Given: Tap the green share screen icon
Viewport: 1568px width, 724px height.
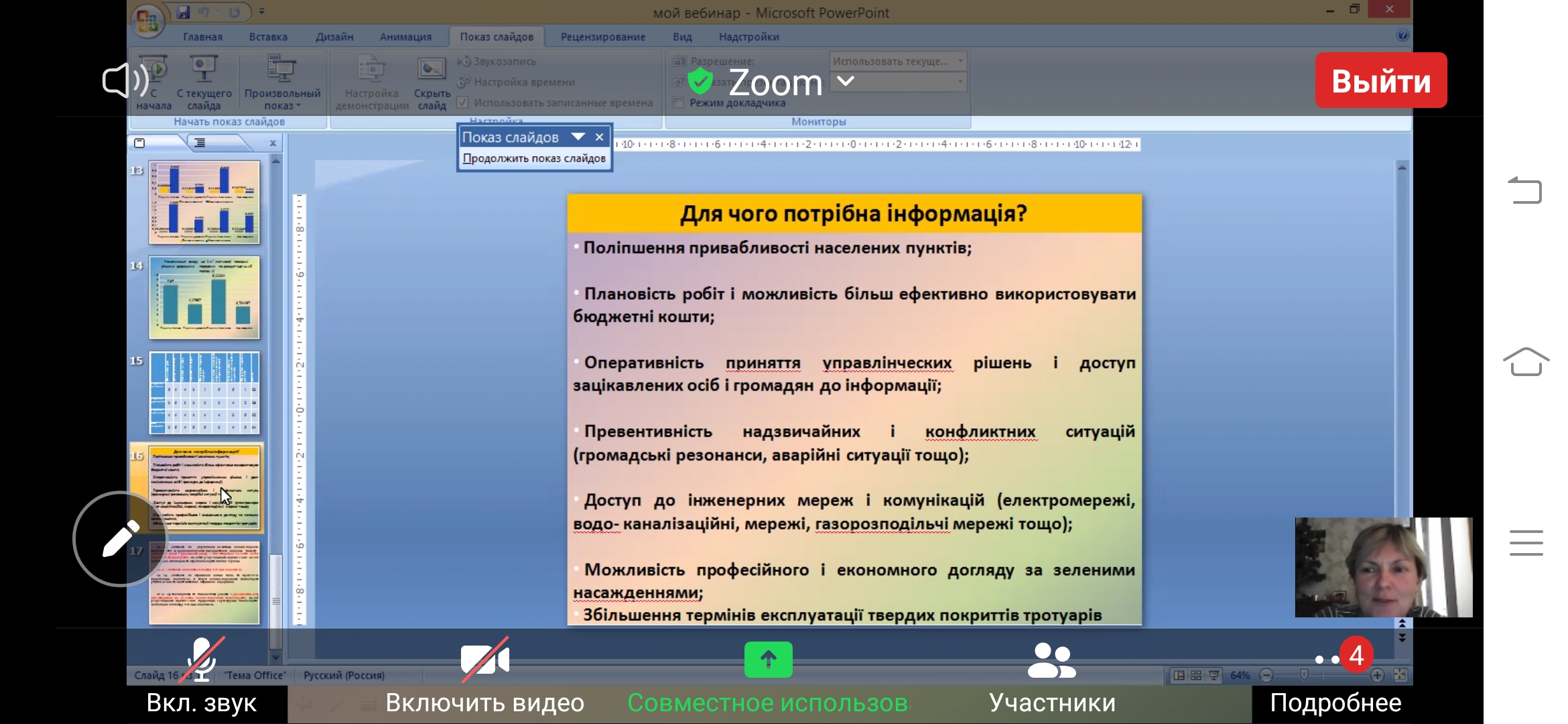Looking at the screenshot, I should tap(768, 660).
